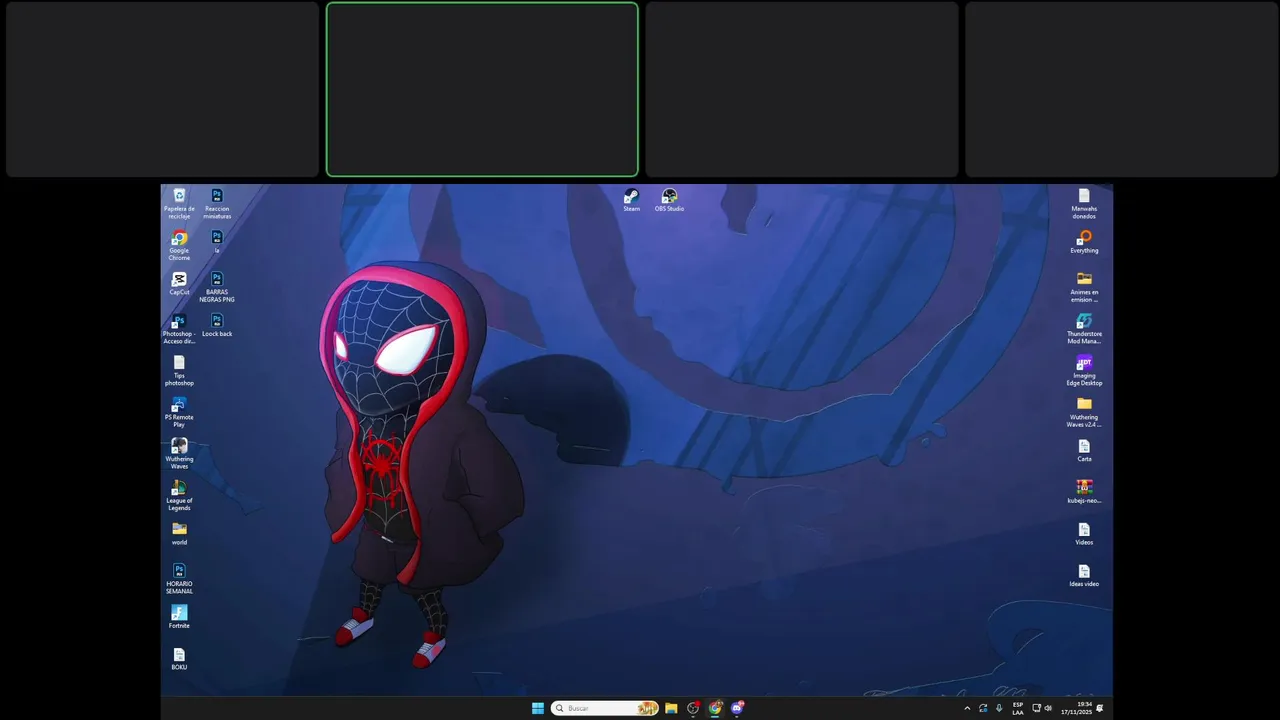Open the Windows Start menu
1280x720 pixels.
click(x=538, y=708)
